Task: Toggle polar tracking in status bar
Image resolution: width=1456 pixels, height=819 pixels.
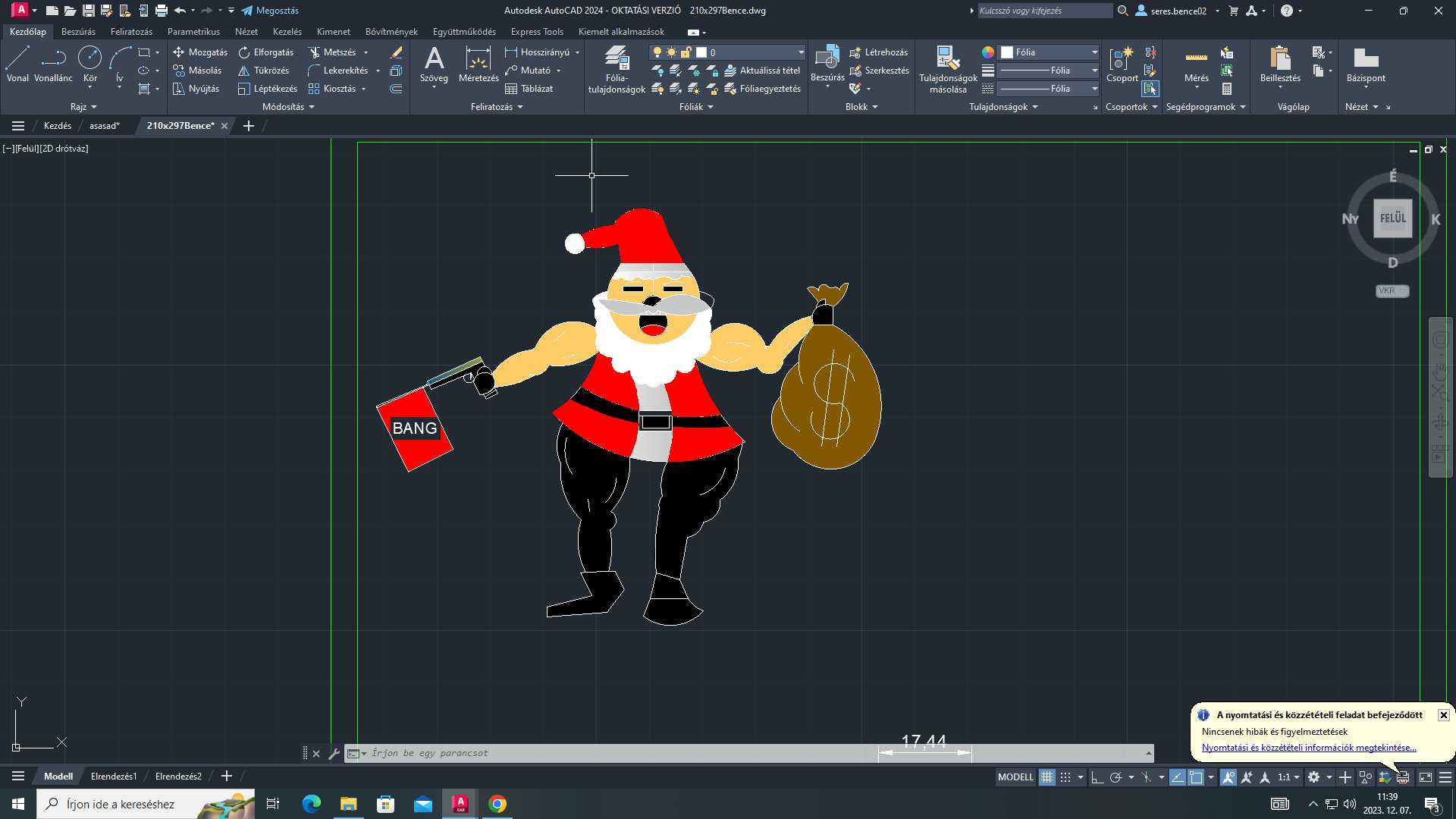Action: coord(1116,777)
